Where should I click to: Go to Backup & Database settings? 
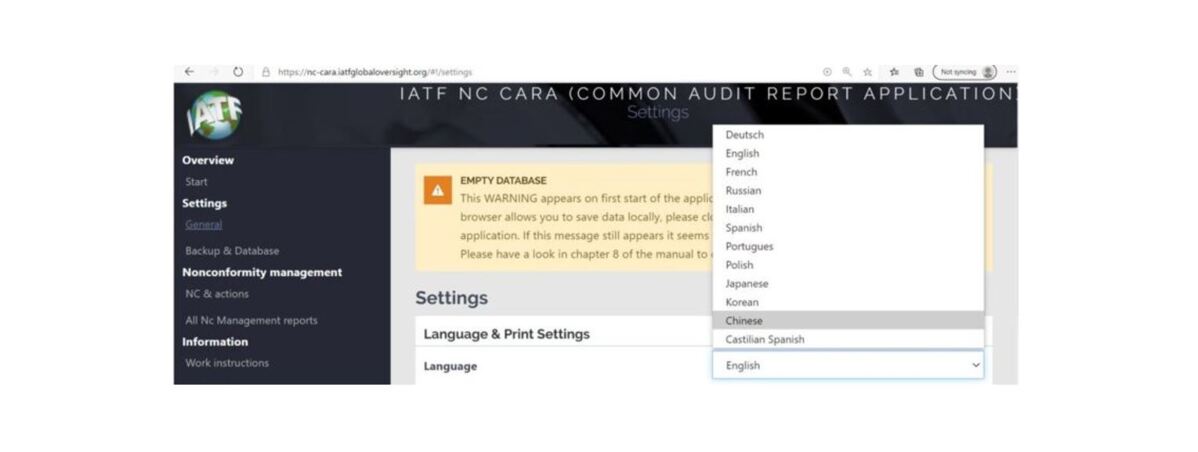point(232,251)
